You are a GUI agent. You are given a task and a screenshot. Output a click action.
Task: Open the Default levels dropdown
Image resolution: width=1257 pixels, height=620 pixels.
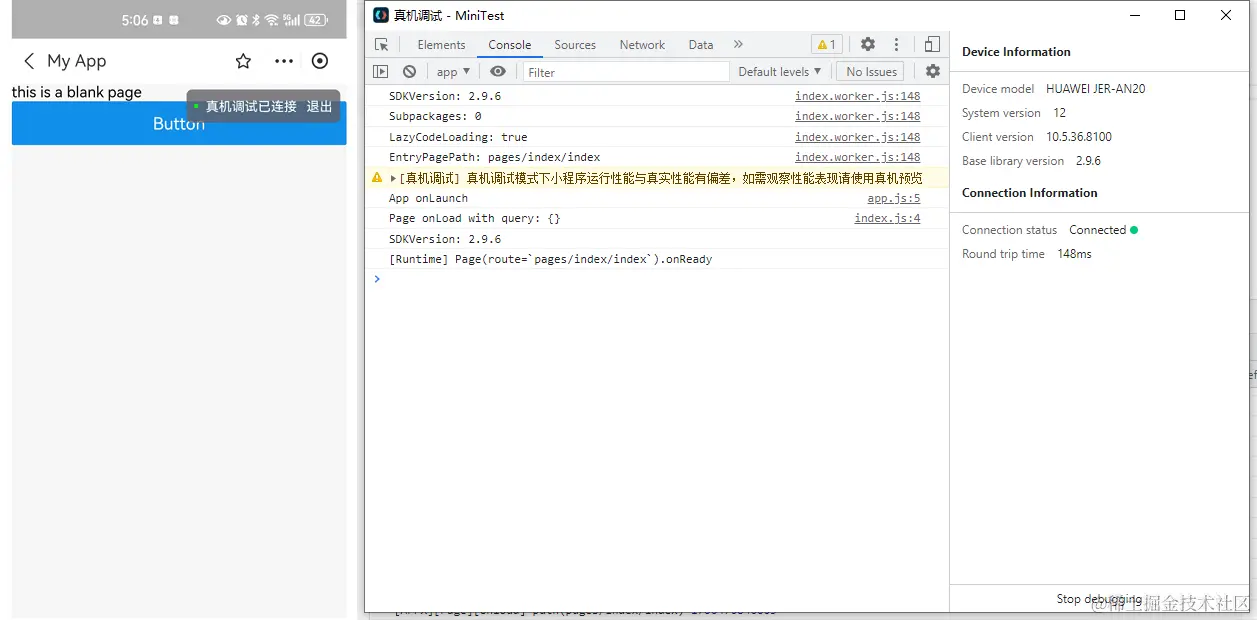(779, 72)
